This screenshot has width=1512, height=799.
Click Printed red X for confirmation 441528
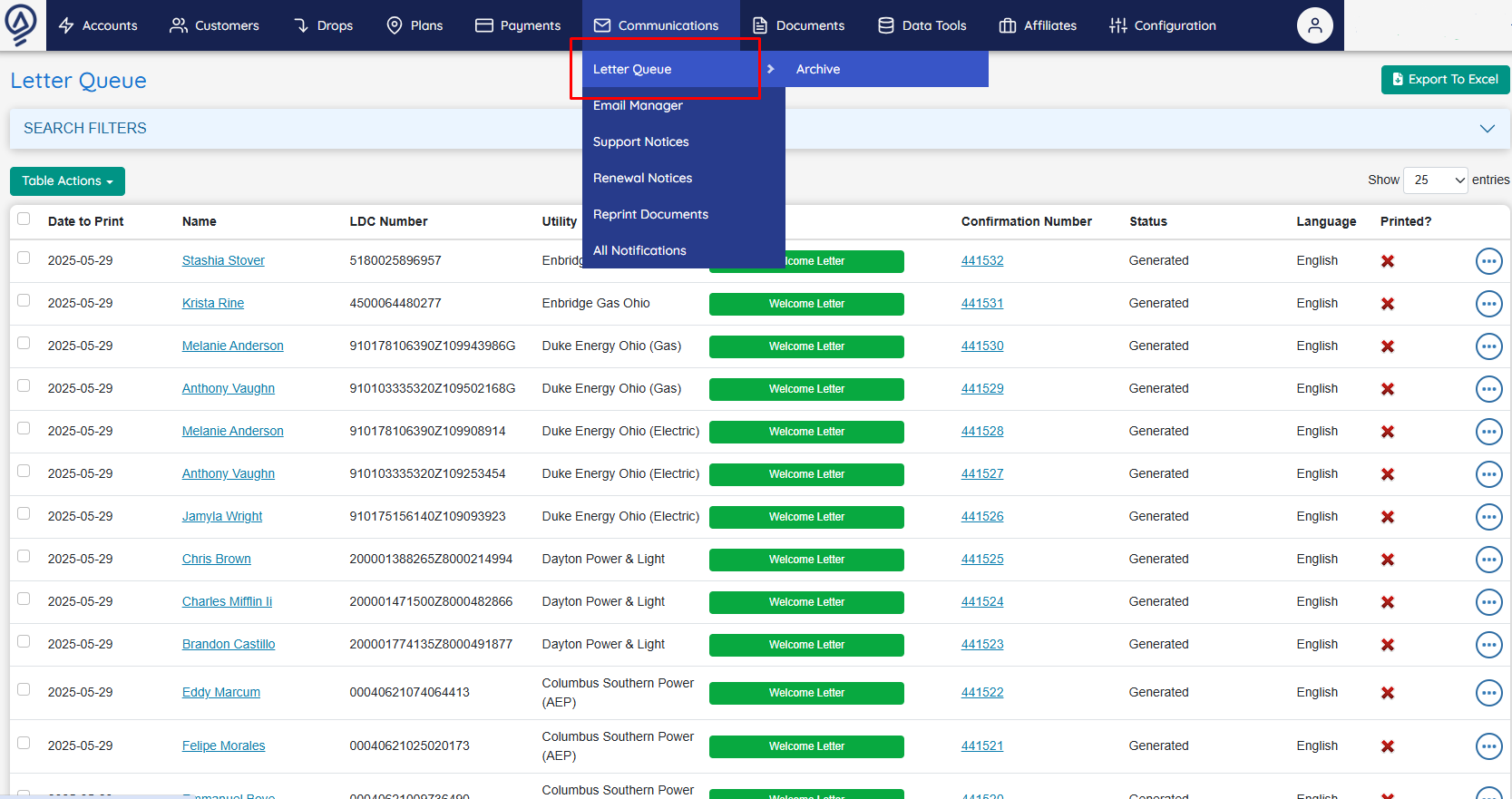(1387, 432)
